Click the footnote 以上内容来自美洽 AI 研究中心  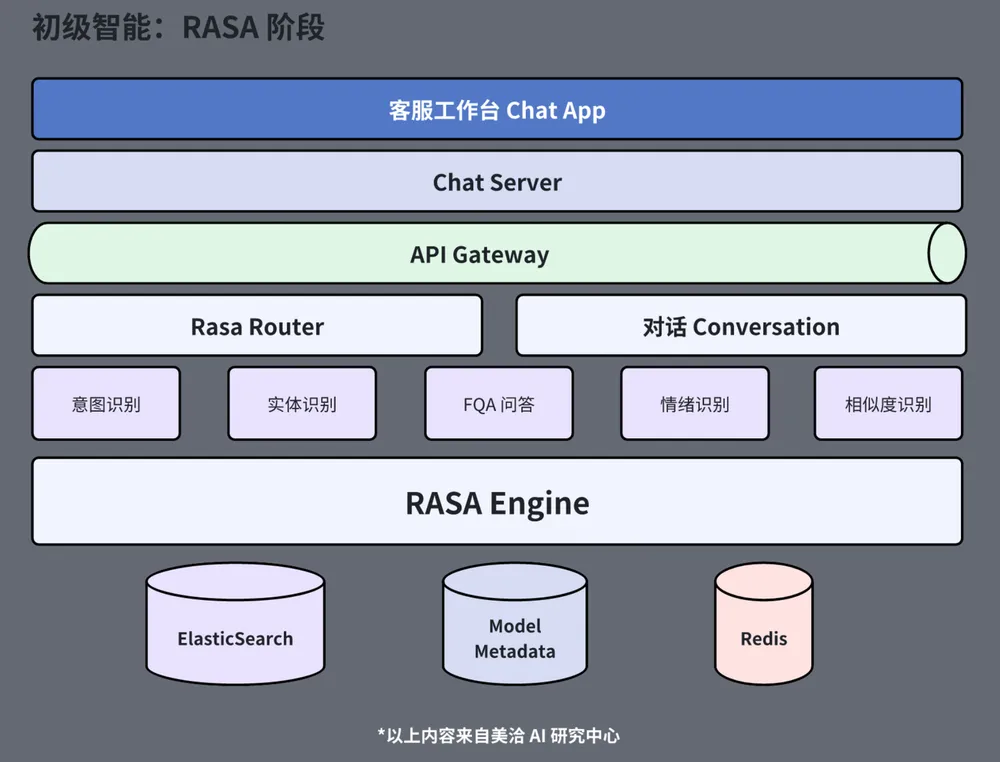coord(499,736)
